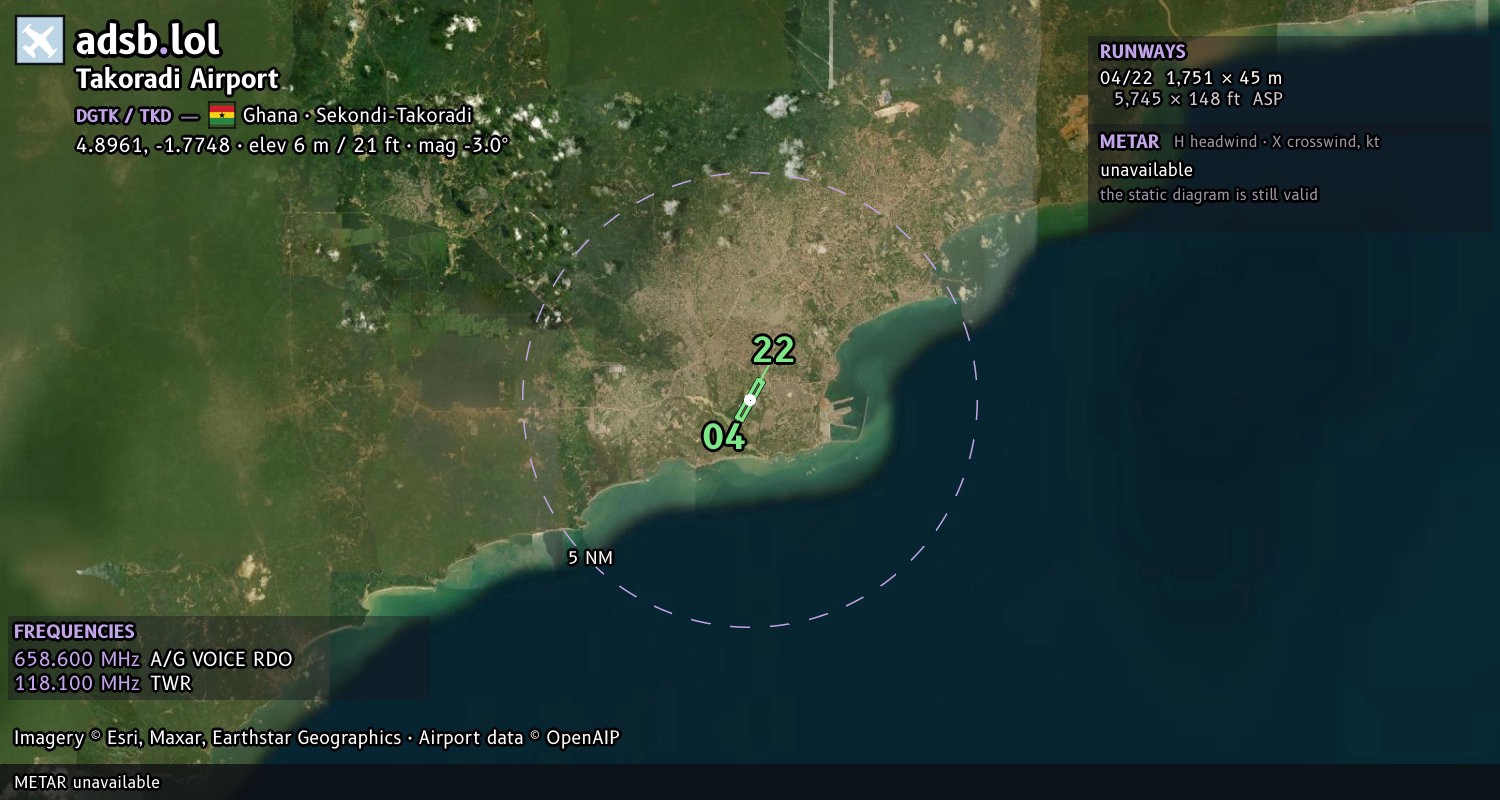1500x800 pixels.
Task: Click the FREQUENCIES panel heading
Action: 74,632
